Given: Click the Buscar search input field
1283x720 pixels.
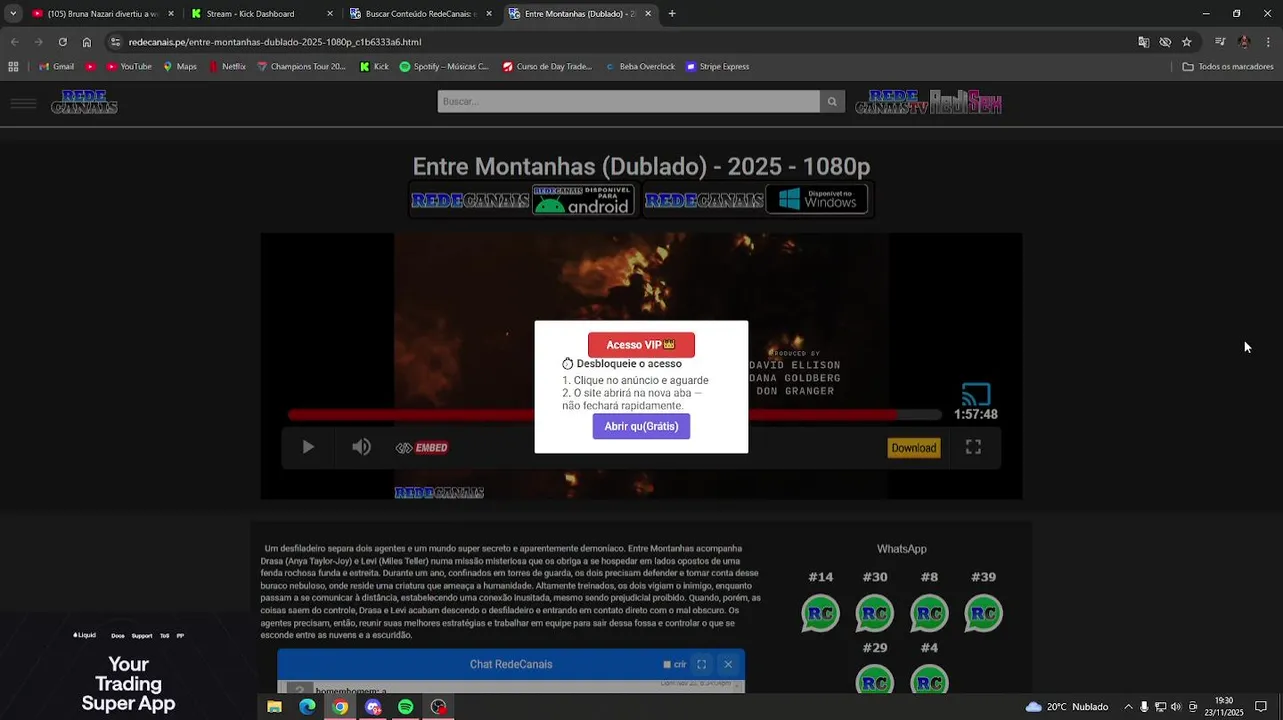Looking at the screenshot, I should pyautogui.click(x=628, y=101).
